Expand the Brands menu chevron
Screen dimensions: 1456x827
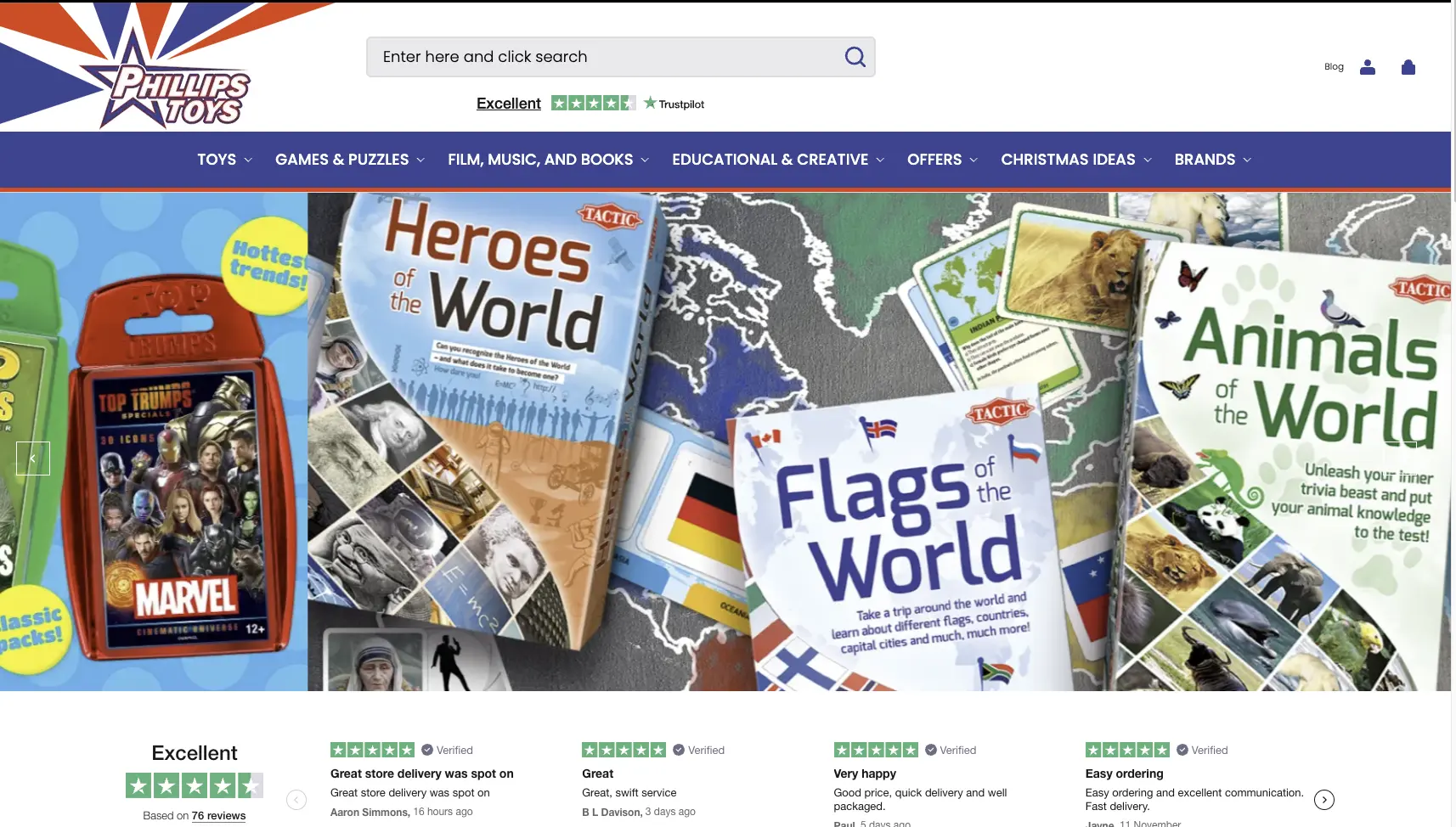(x=1247, y=160)
